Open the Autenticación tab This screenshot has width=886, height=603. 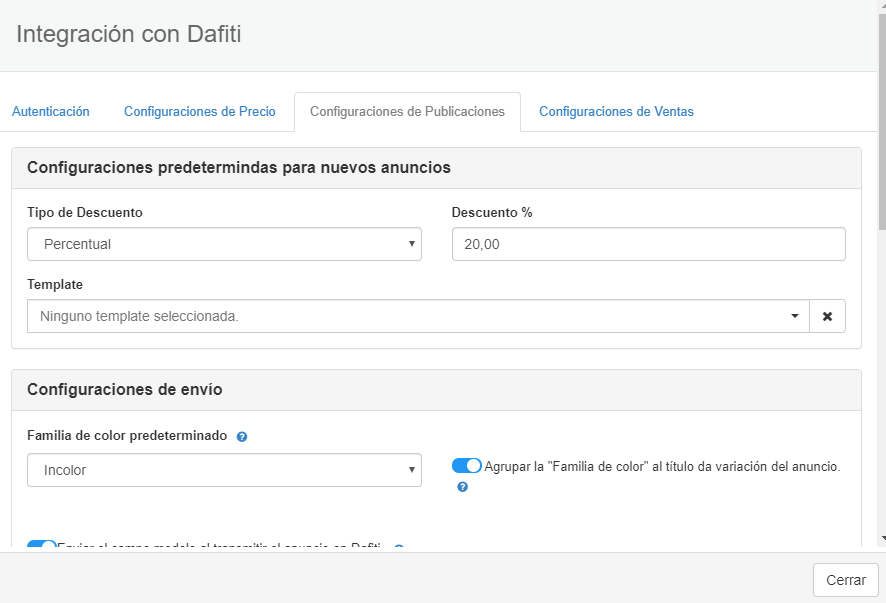[x=51, y=111]
